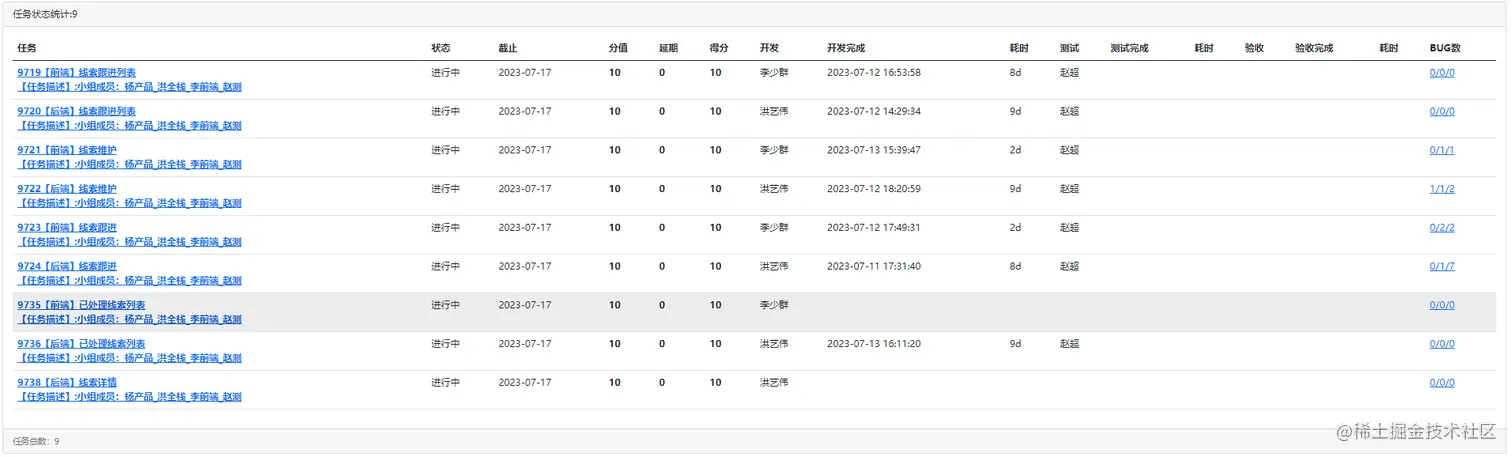Screen dimensions: 1512x457
Task: Click deadline 2023-07-17 in task 9736 row
Action: 525,344
